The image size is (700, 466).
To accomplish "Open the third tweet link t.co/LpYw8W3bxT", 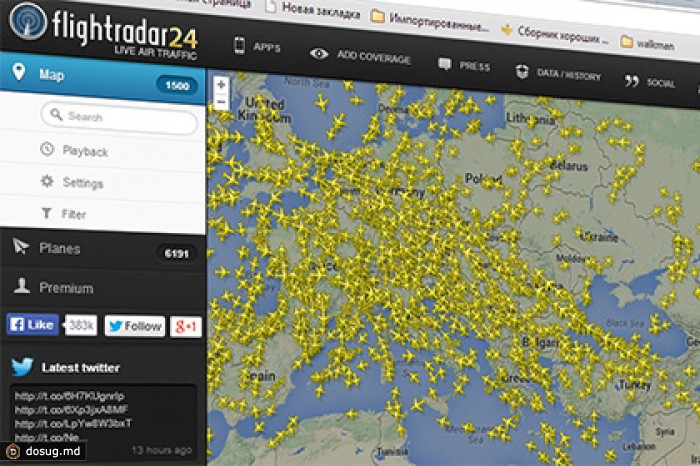I will 73,423.
